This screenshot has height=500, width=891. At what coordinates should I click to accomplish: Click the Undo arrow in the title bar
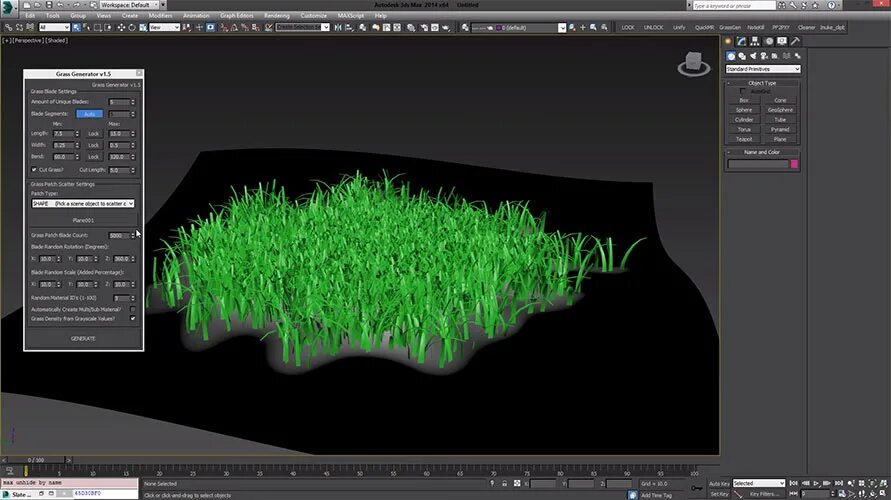pyautogui.click(x=61, y=5)
